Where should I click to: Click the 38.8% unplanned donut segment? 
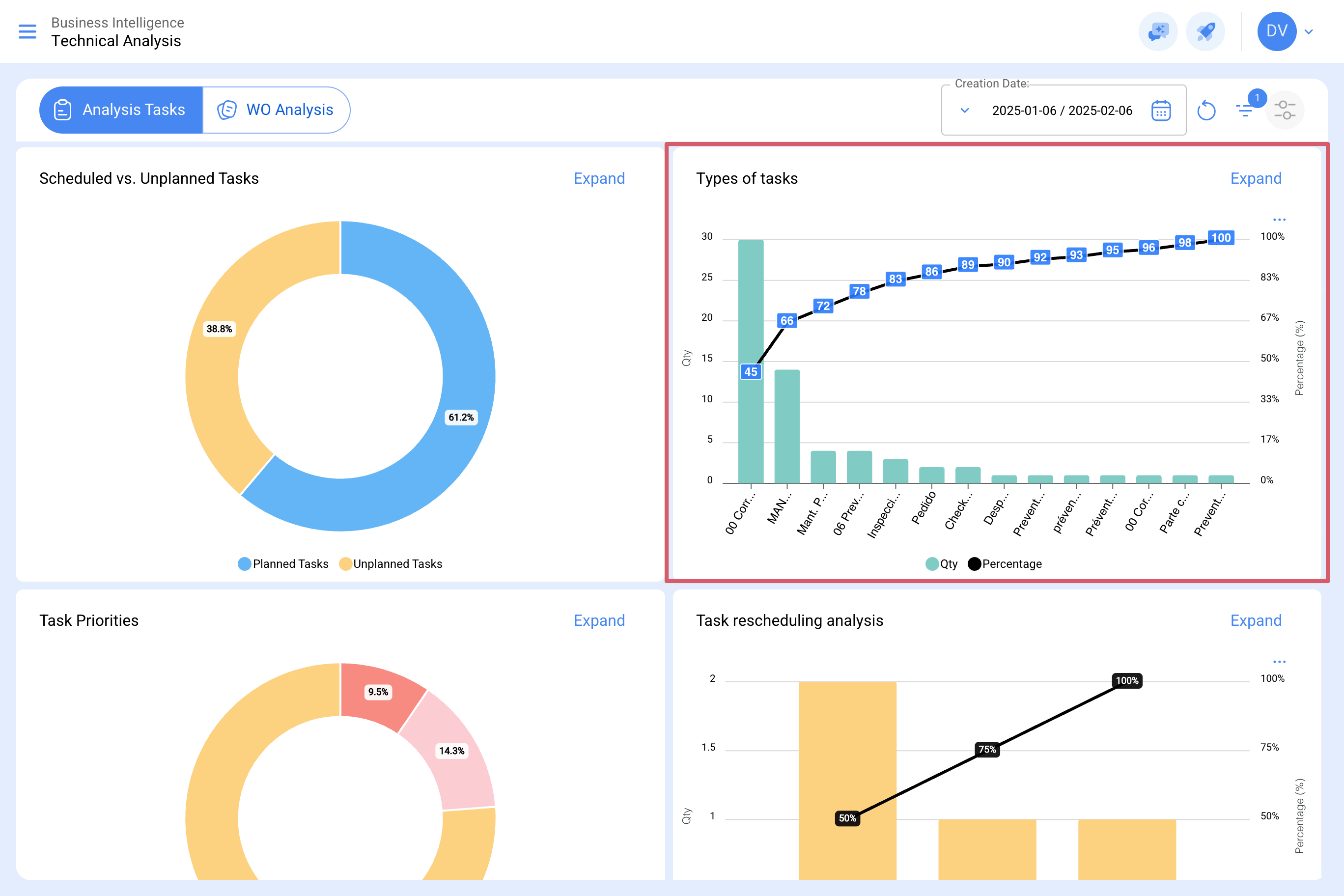(220, 329)
